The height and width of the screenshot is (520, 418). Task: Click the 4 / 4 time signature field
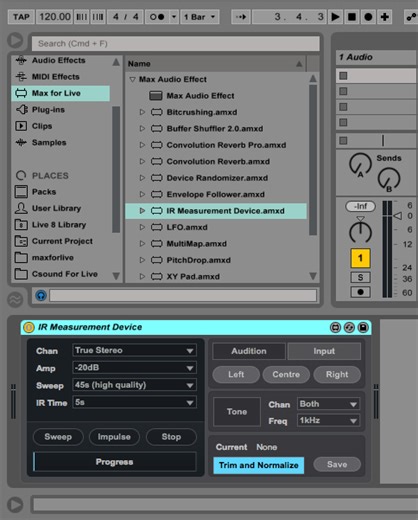click(x=125, y=17)
